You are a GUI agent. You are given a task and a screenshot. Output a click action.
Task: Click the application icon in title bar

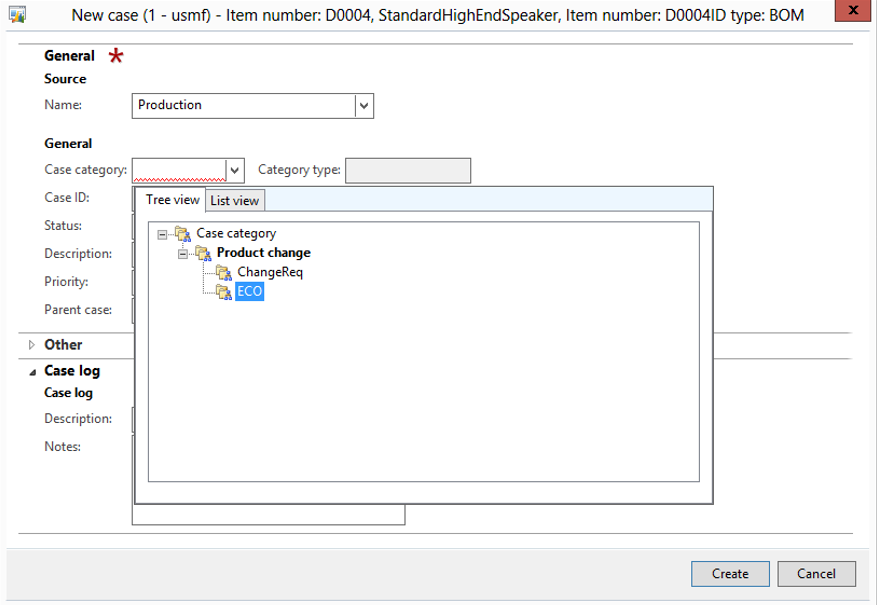(x=17, y=14)
